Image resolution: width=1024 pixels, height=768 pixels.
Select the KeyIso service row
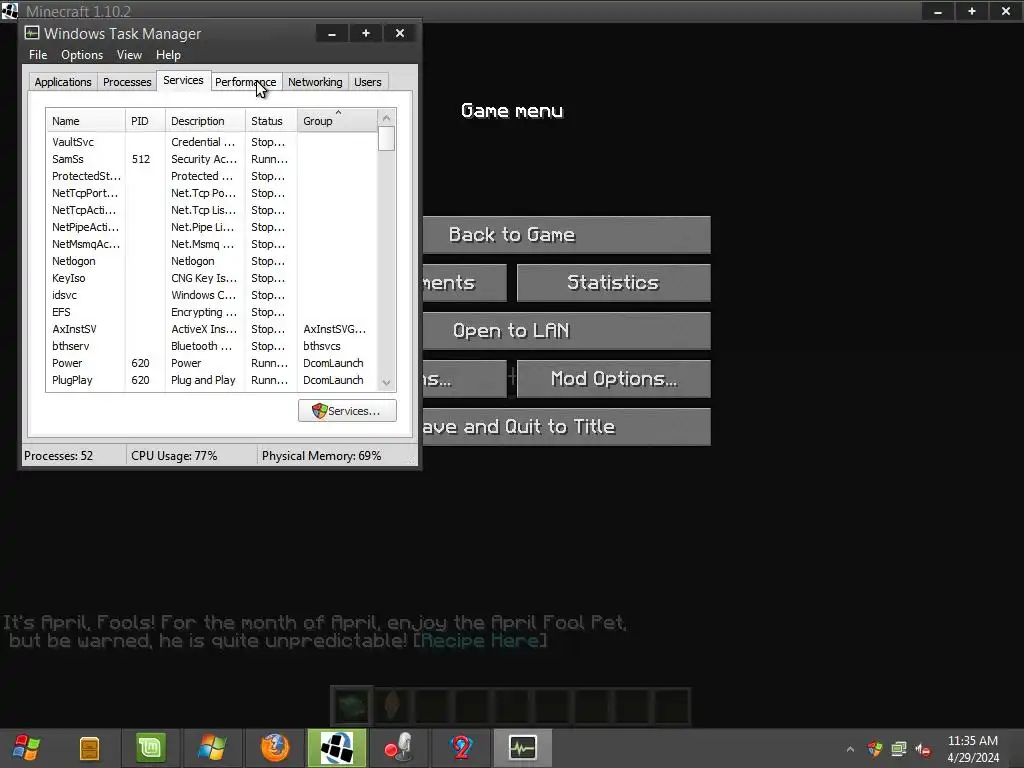coord(212,278)
